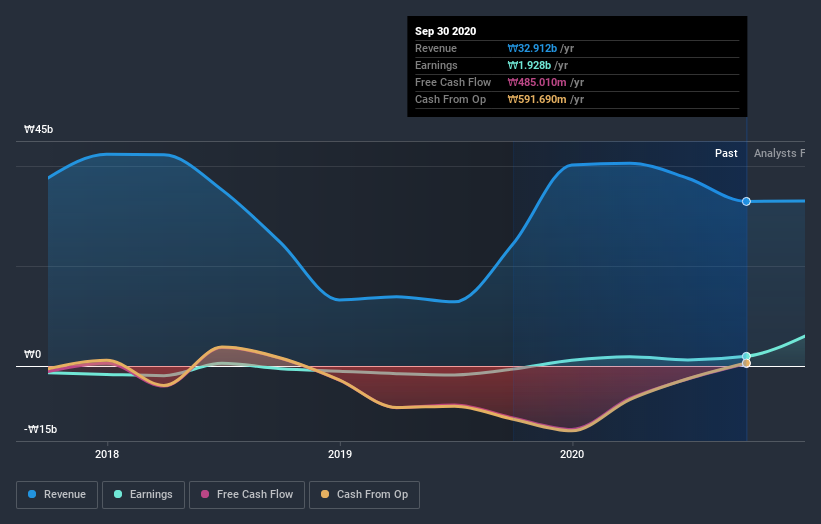
Task: Click the ₩485.010m free cash flow value
Action: click(x=537, y=83)
